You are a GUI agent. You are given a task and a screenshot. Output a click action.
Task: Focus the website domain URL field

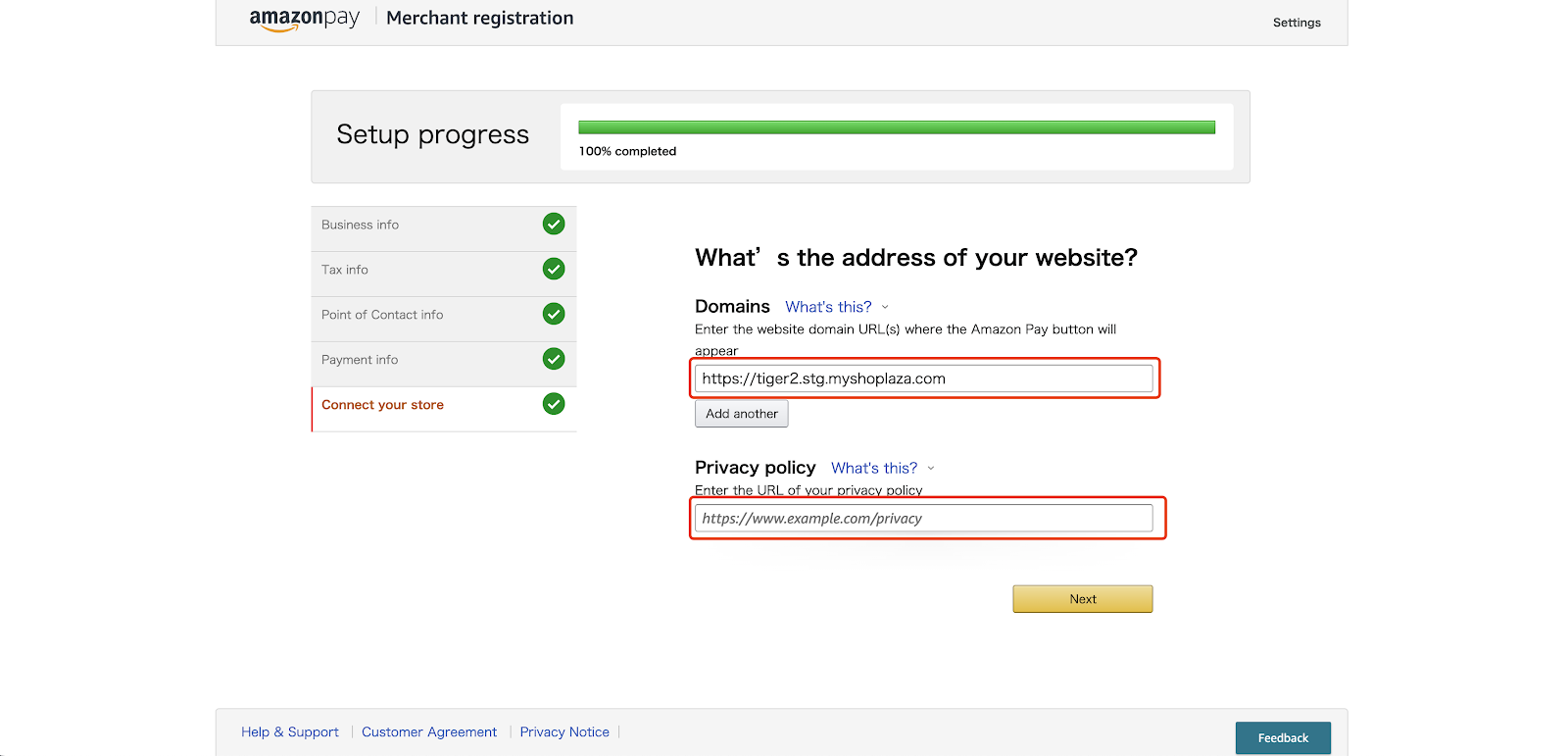[x=923, y=378]
